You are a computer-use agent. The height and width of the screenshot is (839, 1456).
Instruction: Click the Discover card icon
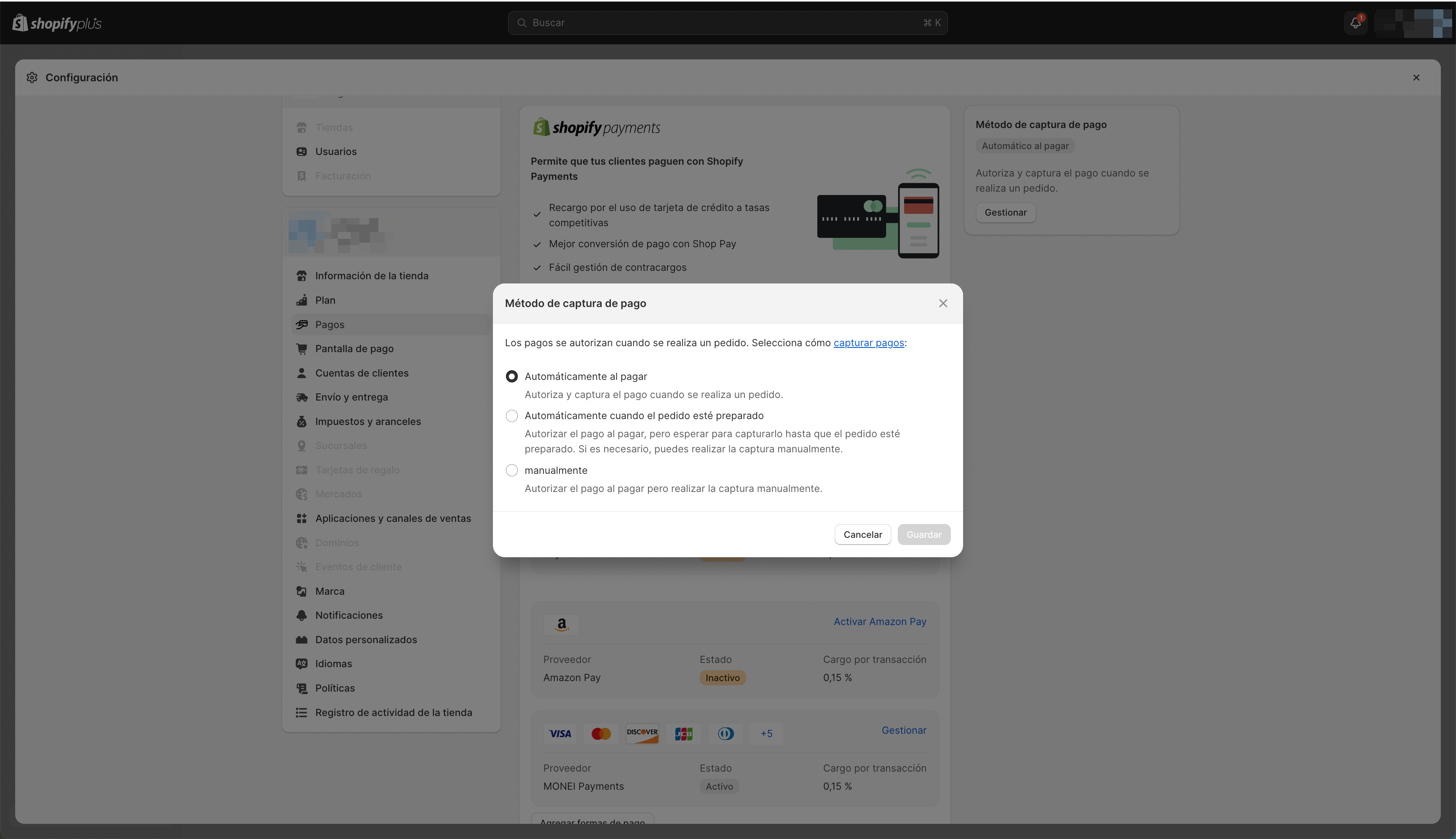coord(642,734)
